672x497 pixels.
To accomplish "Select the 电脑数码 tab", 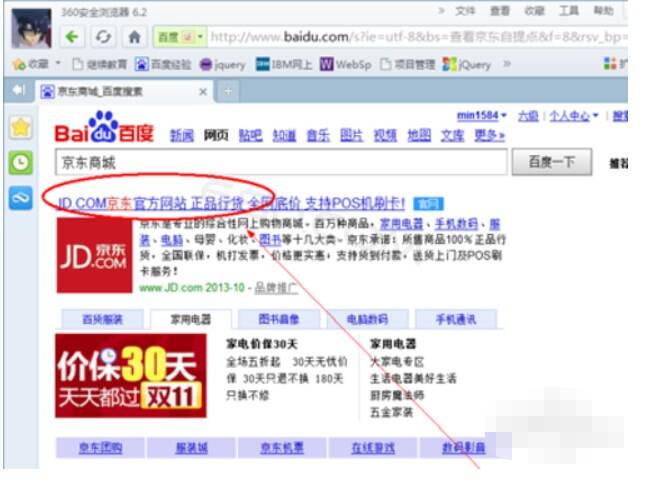I will pyautogui.click(x=367, y=319).
